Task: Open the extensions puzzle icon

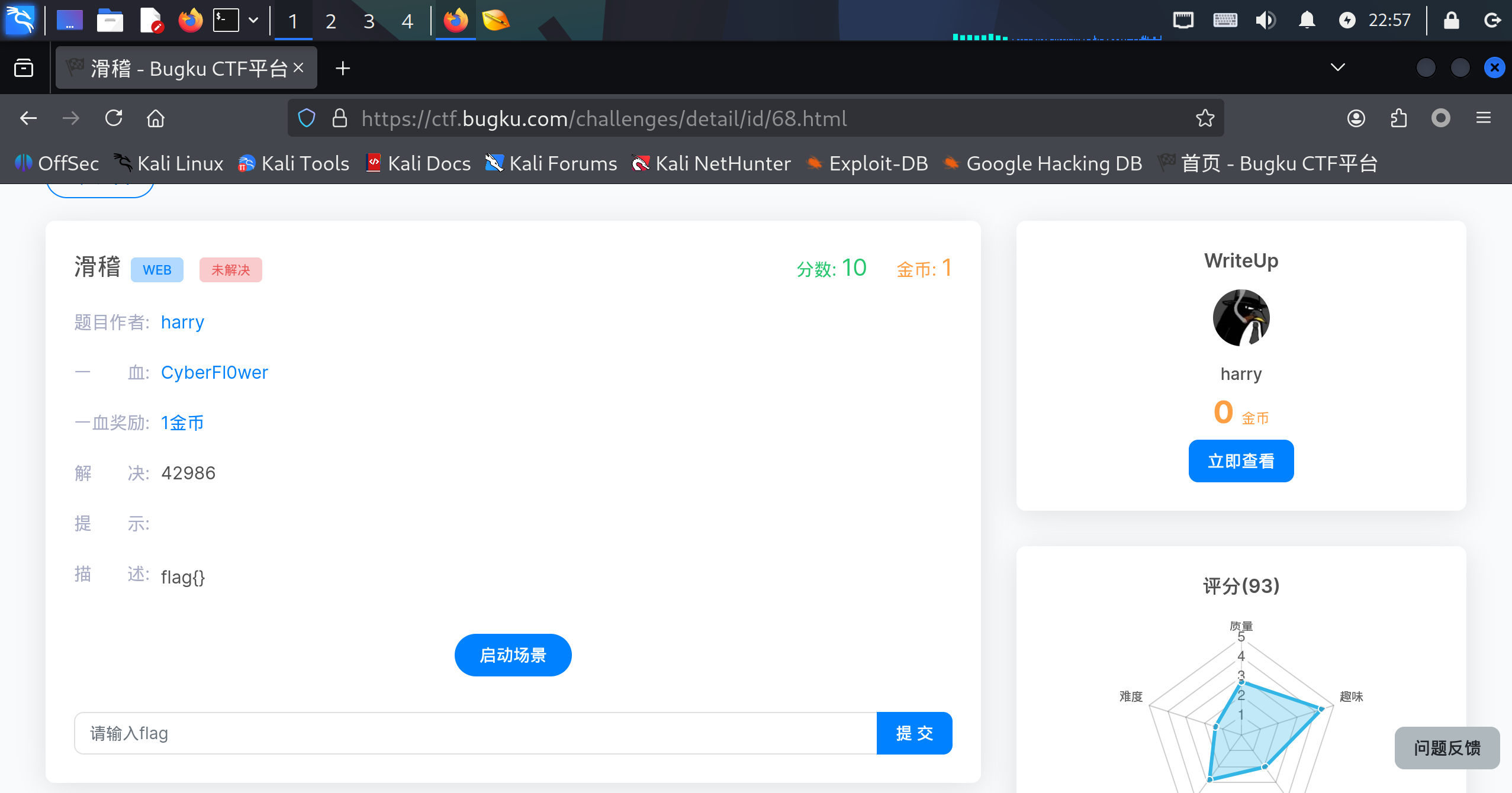Action: [1399, 118]
